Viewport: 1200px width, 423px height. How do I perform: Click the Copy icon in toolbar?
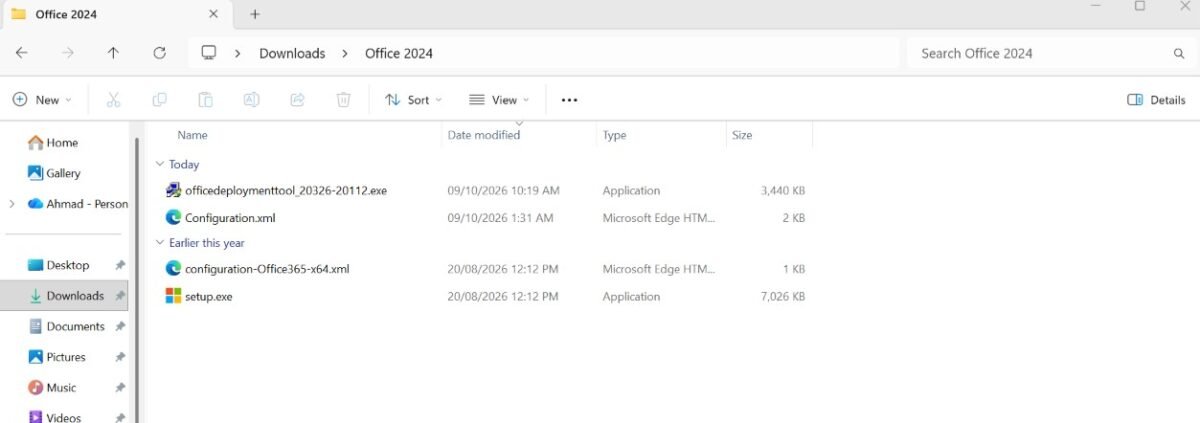coord(159,100)
